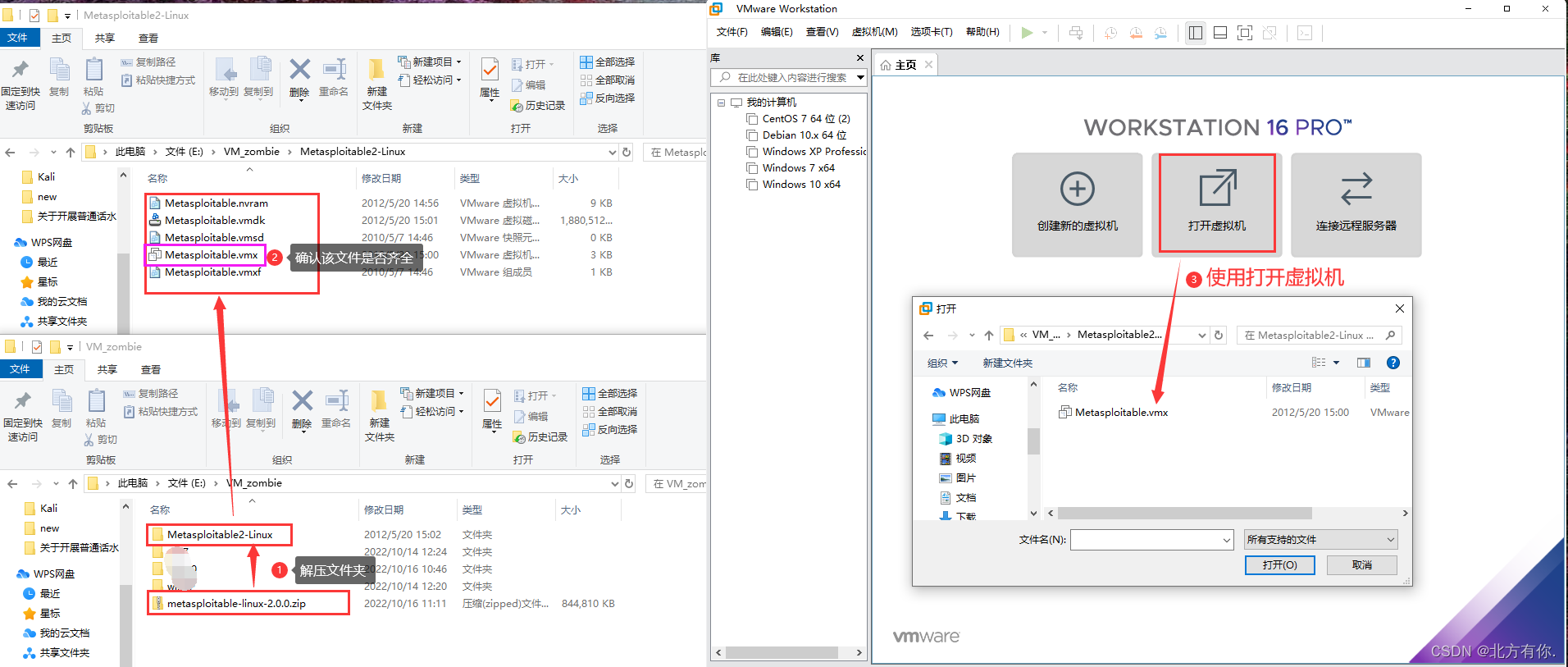Close the VMware library panel
Image resolution: width=1568 pixels, height=667 pixels.
(x=859, y=58)
